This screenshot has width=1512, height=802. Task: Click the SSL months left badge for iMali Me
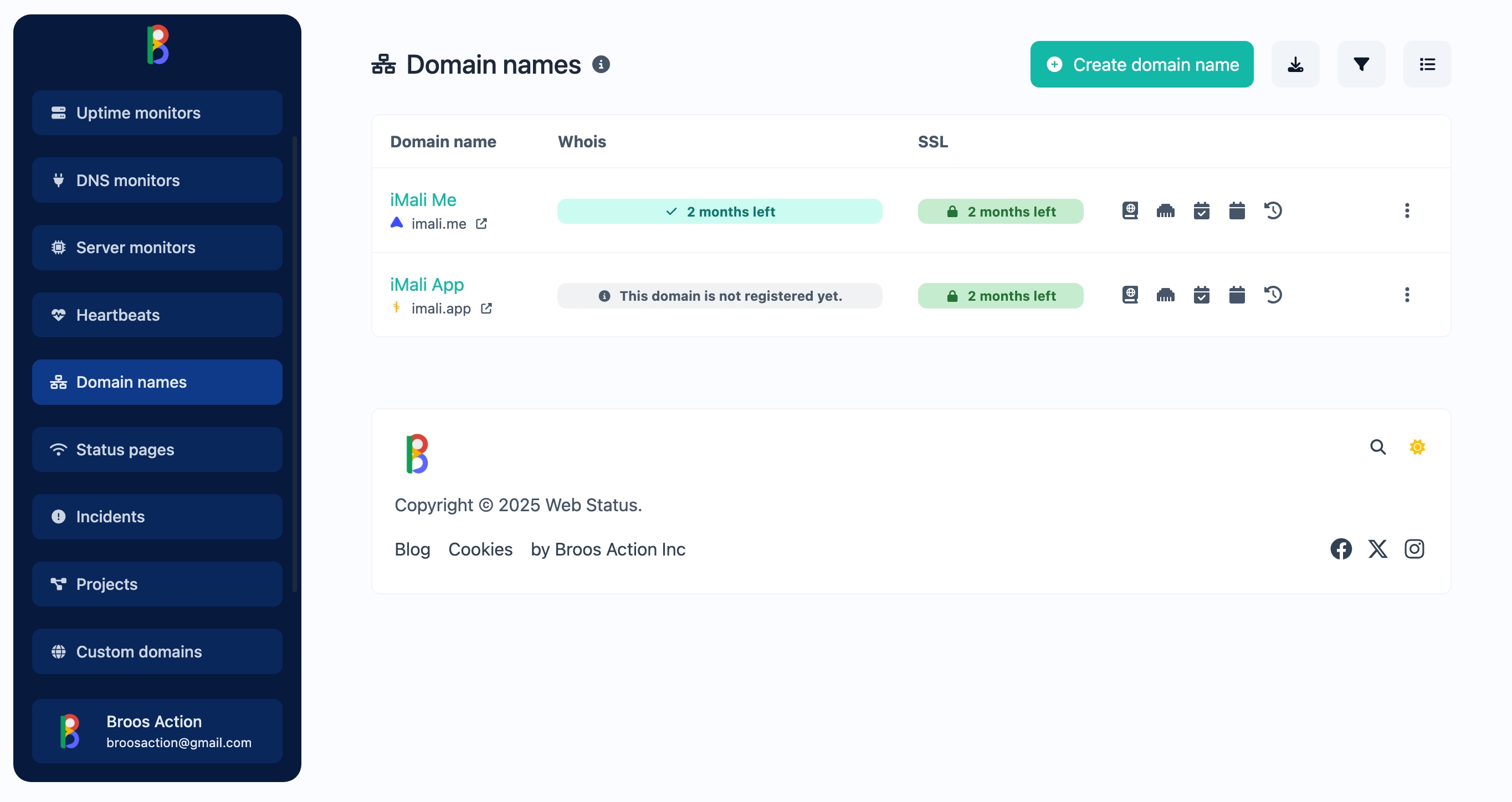[x=1000, y=211]
